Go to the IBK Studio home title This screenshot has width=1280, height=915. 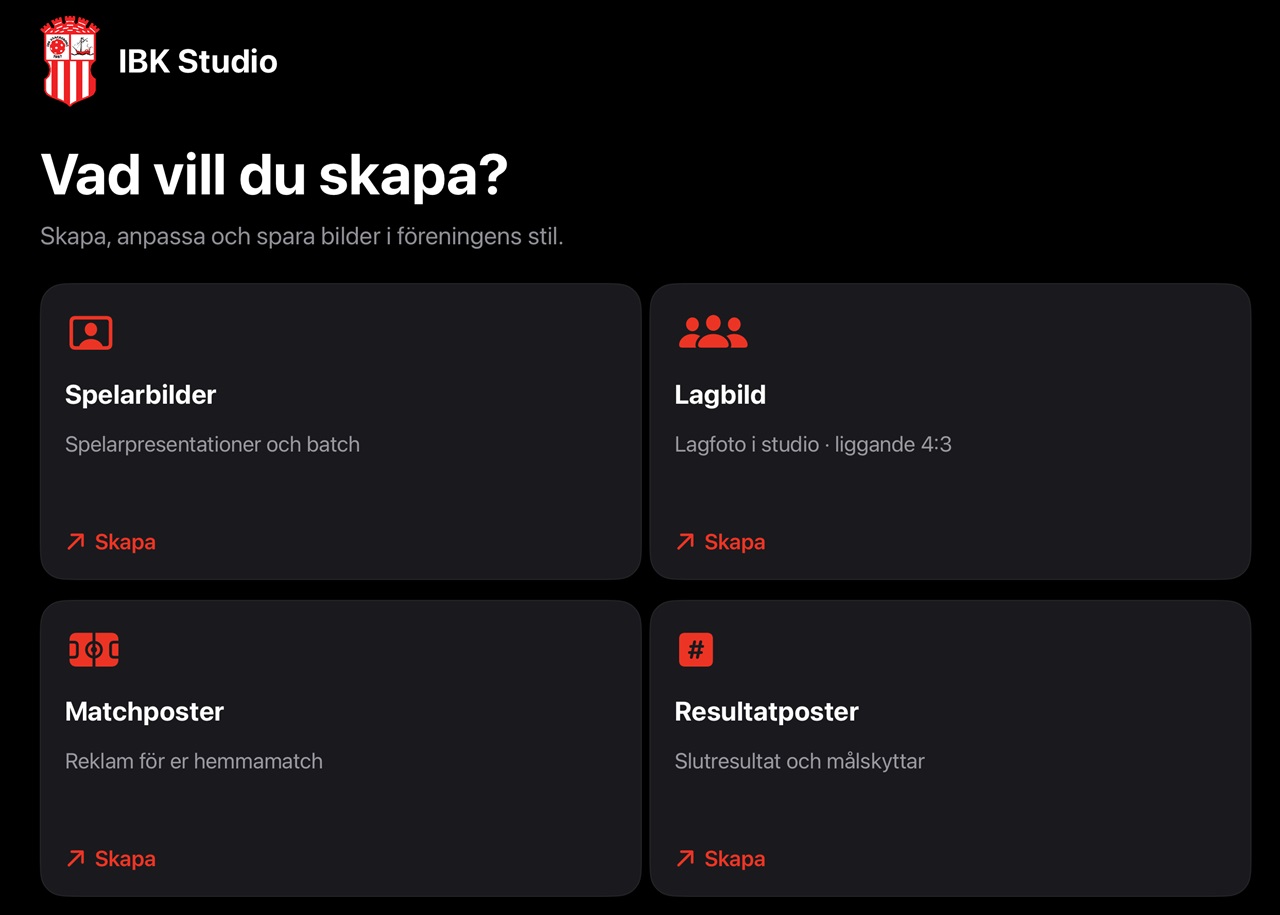[x=198, y=61]
